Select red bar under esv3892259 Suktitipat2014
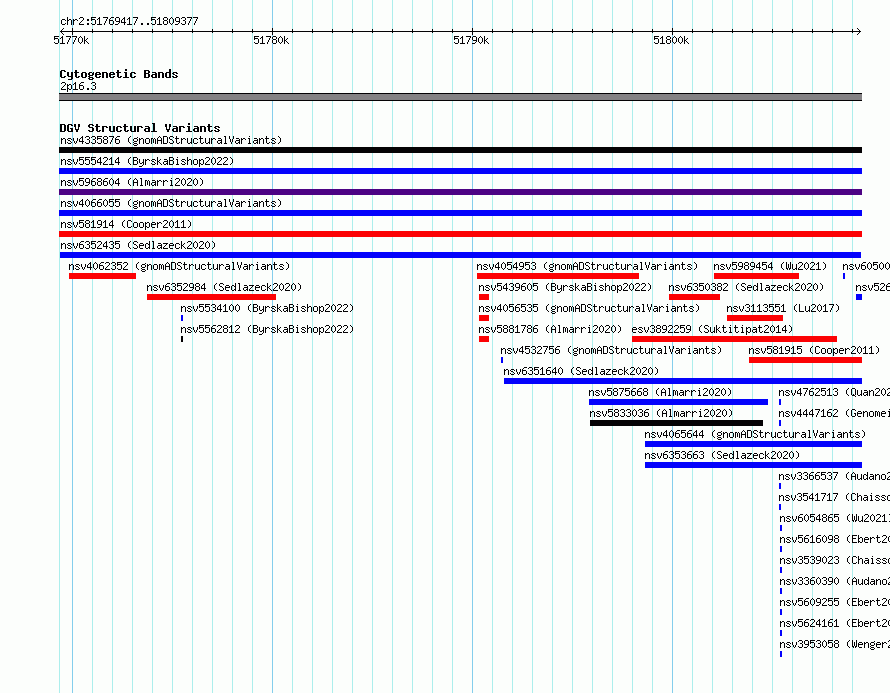Screen dimensions: 890x693 tap(734, 339)
